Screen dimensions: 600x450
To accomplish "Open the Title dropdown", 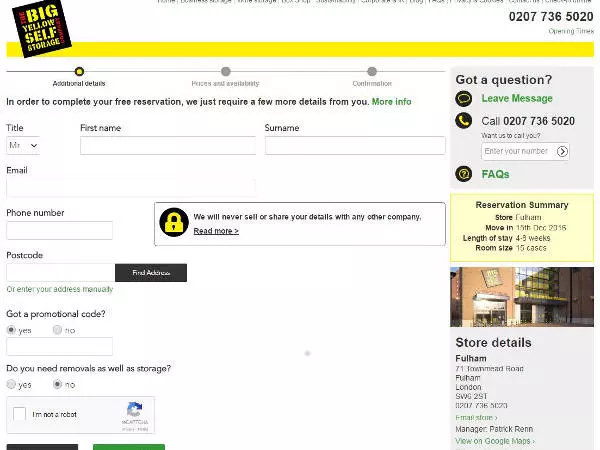I will [23, 145].
